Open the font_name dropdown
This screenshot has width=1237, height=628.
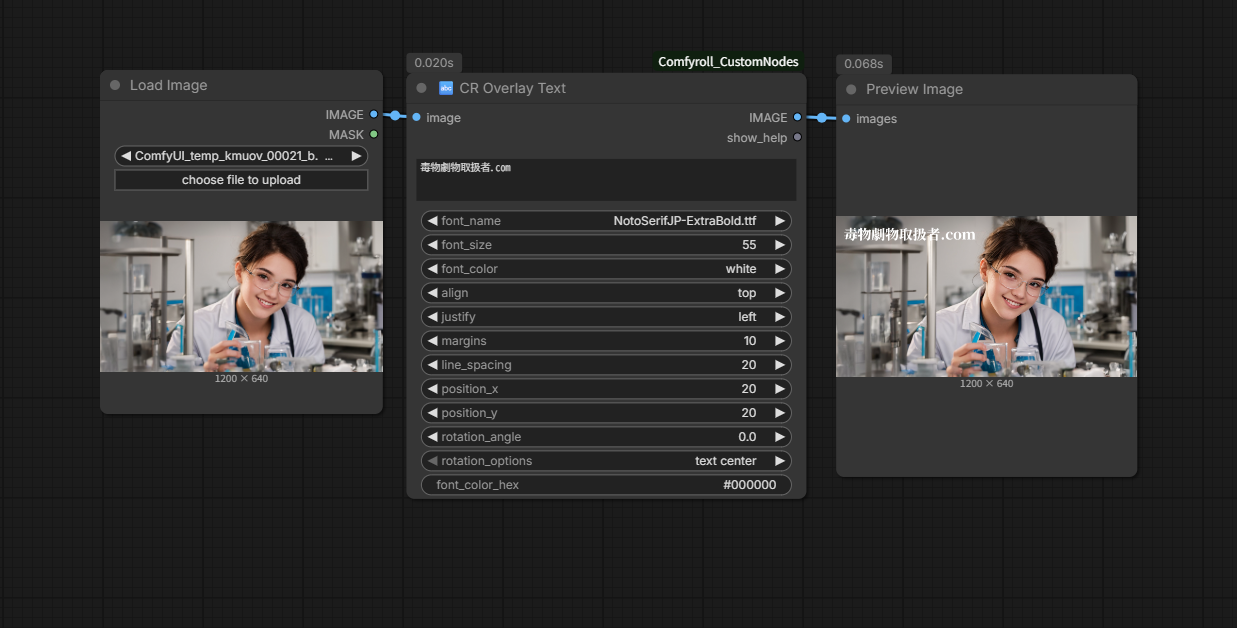point(606,221)
